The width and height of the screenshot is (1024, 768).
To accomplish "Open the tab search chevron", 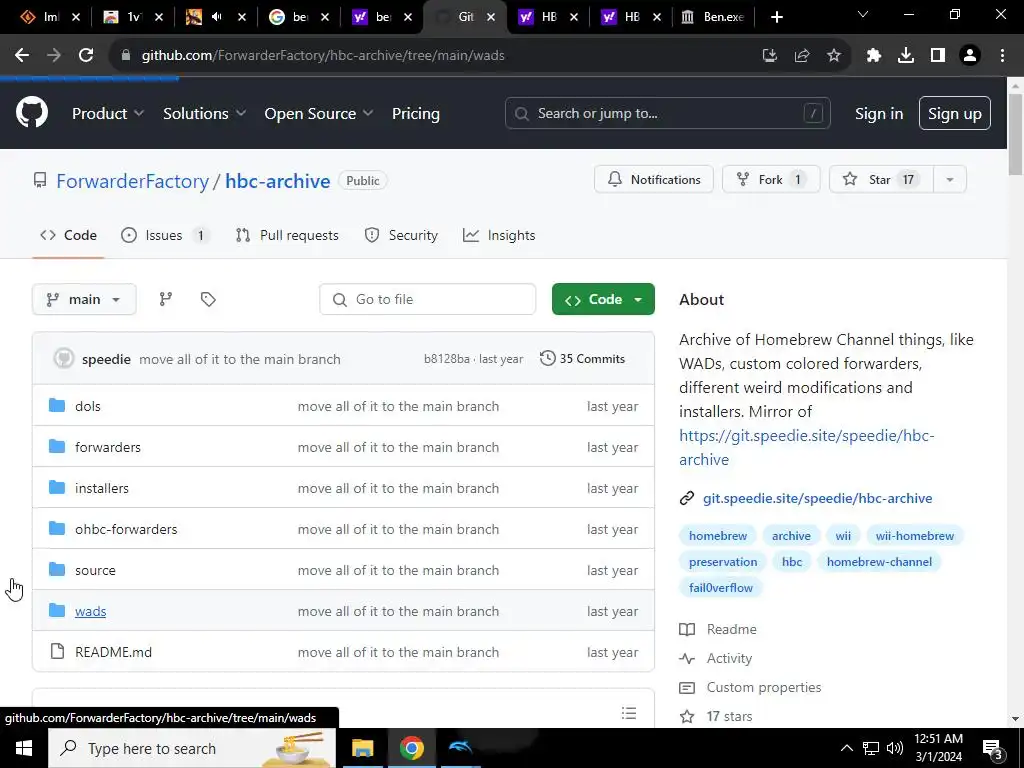I will [x=863, y=14].
